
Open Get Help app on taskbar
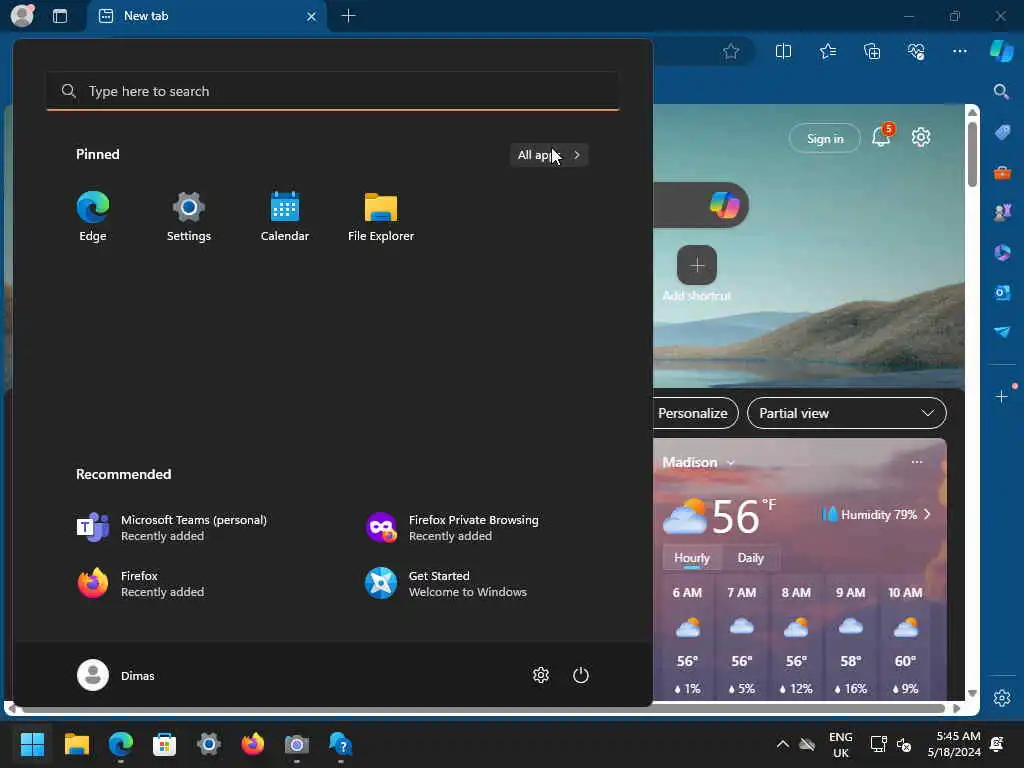click(x=341, y=744)
